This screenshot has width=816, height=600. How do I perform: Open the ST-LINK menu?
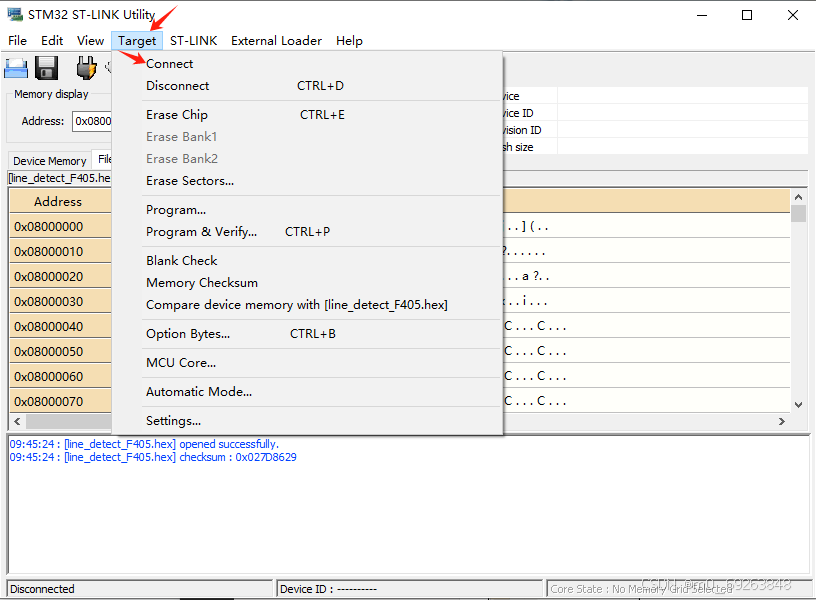[194, 41]
